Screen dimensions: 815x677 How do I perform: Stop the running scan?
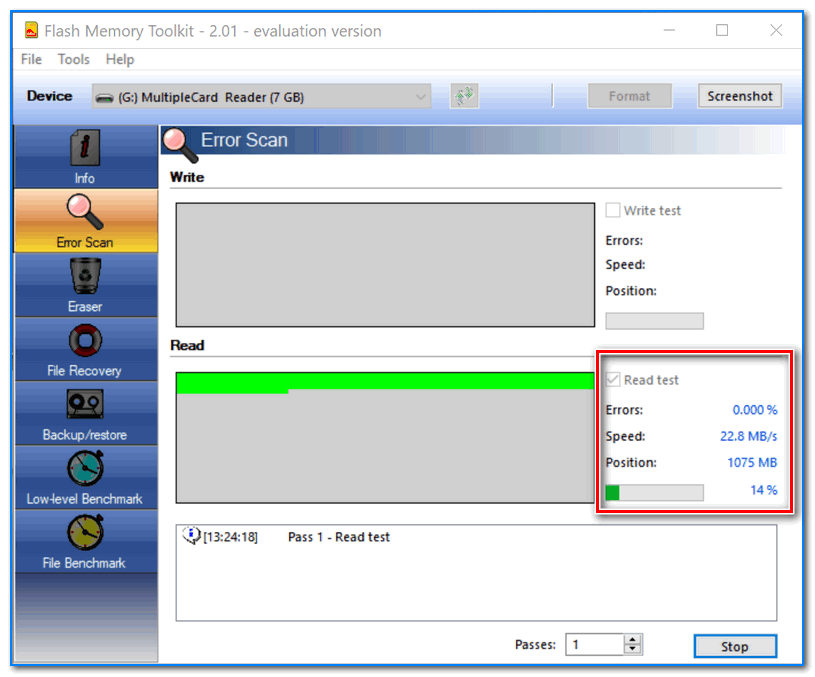735,646
